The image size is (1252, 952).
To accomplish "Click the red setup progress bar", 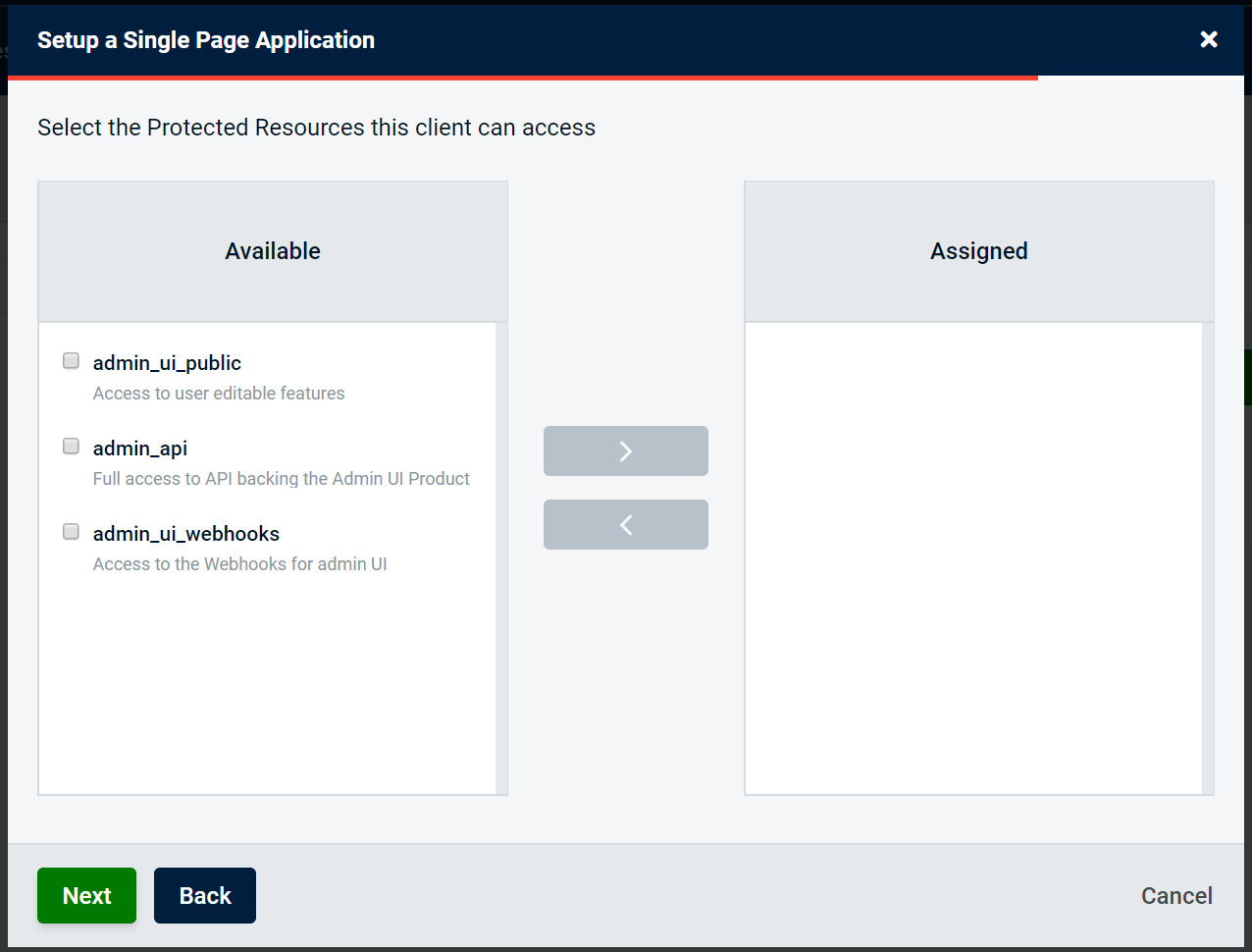I will (x=522, y=78).
